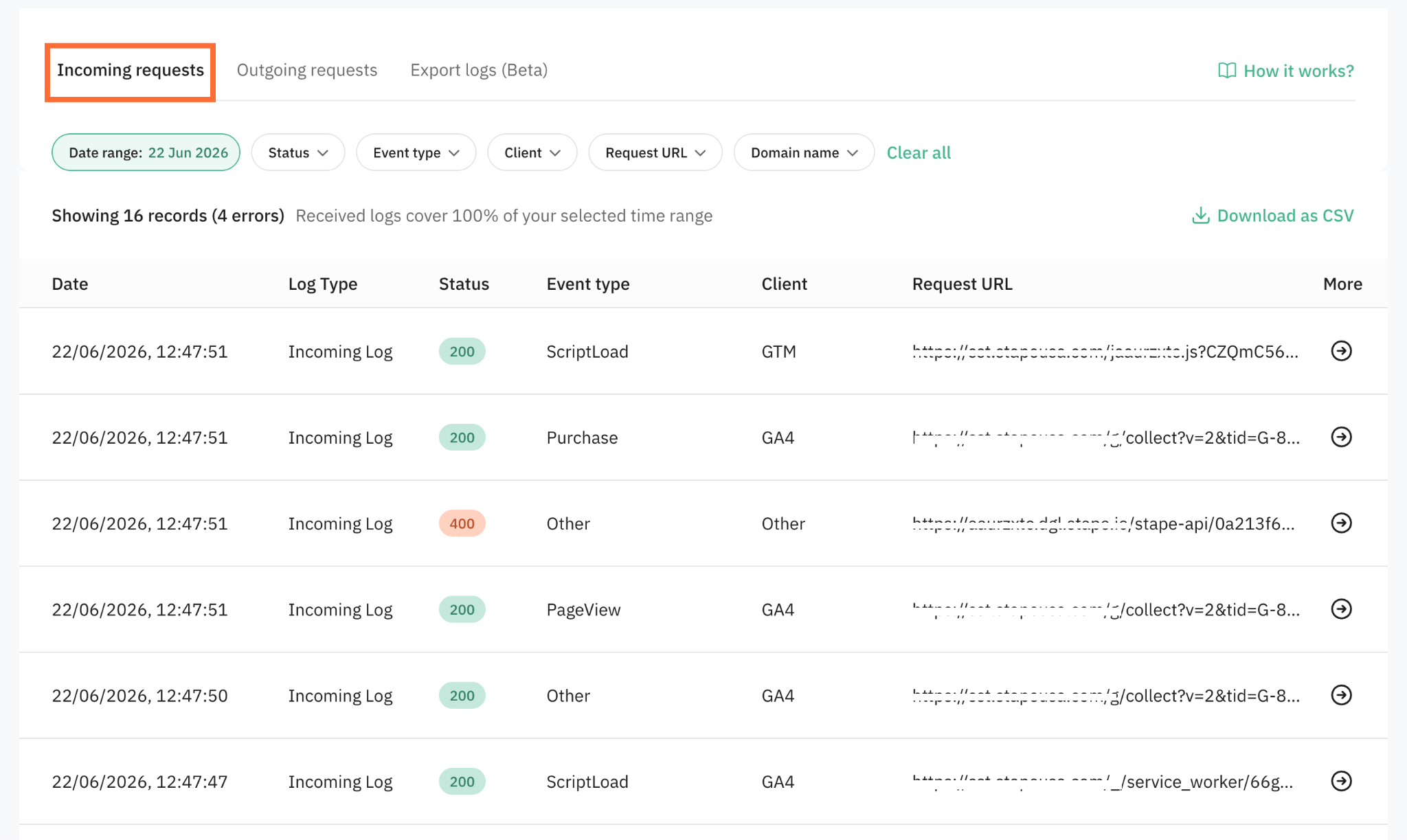Expand the Status filter dropdown
Screen dimensions: 1407x840
[x=298, y=152]
